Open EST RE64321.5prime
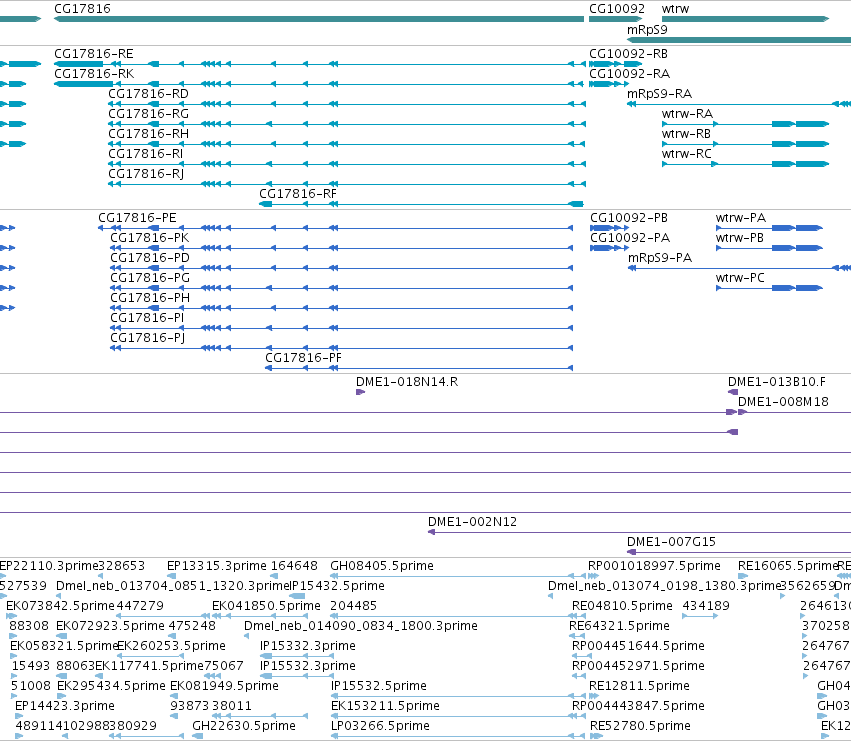This screenshot has width=851, height=741. tap(619, 626)
